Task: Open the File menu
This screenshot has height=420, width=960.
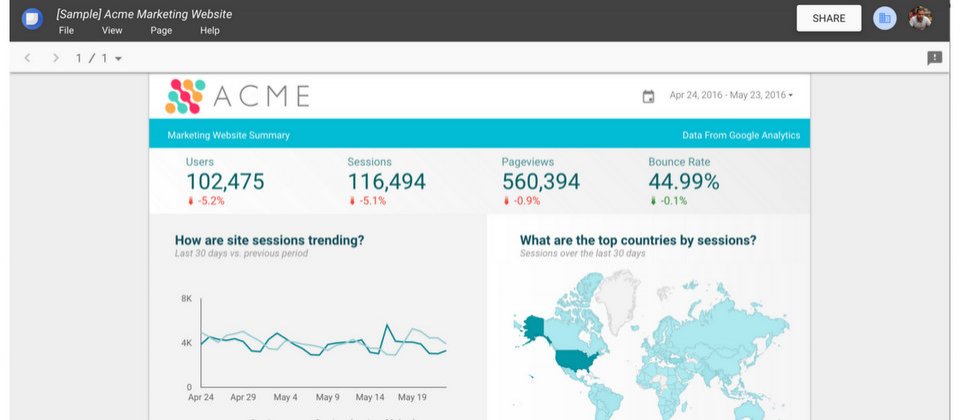Action: [66, 31]
